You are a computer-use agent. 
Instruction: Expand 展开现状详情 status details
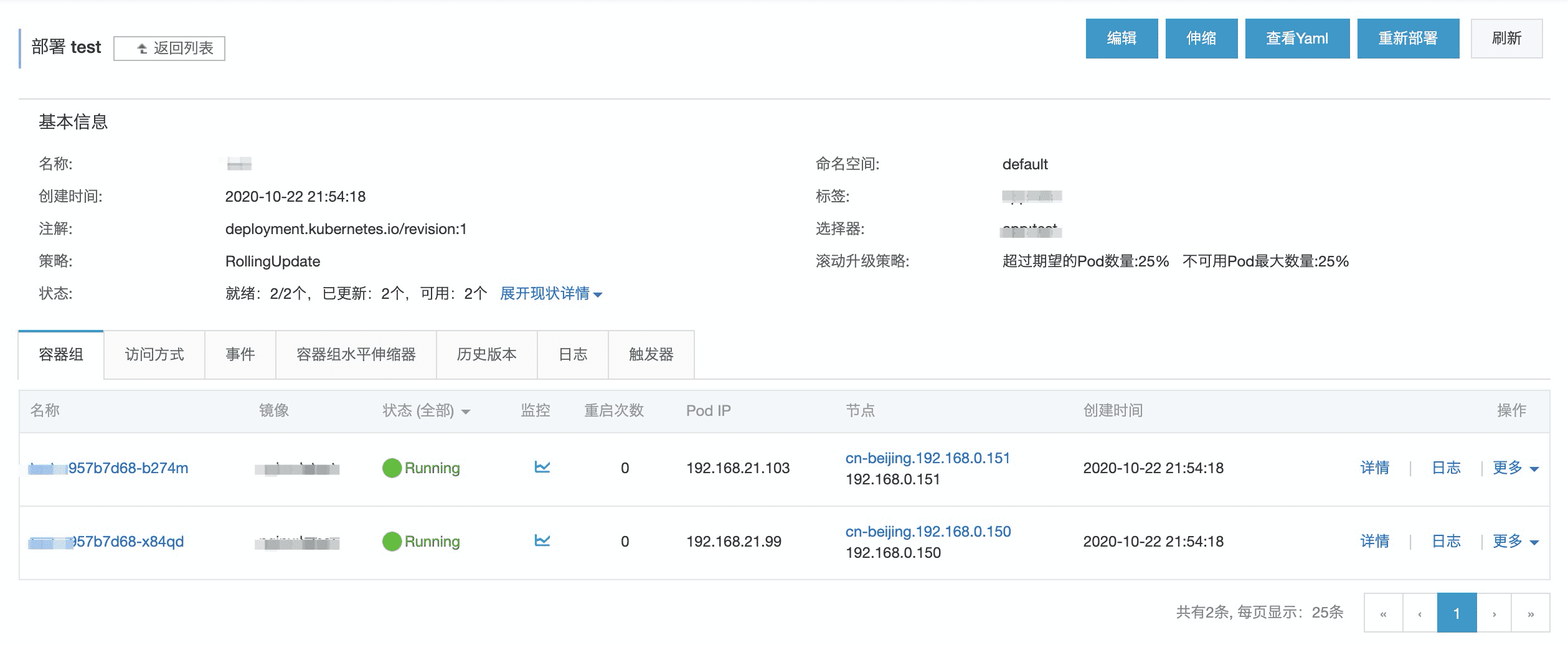[550, 293]
